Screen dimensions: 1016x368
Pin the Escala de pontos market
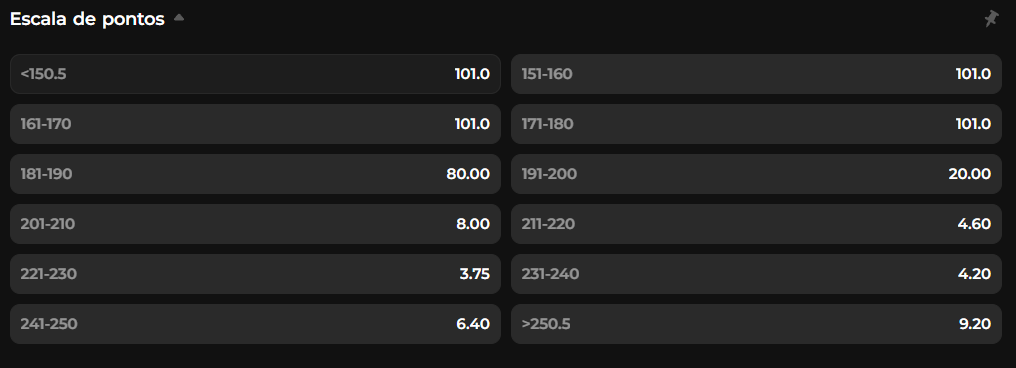(x=991, y=19)
